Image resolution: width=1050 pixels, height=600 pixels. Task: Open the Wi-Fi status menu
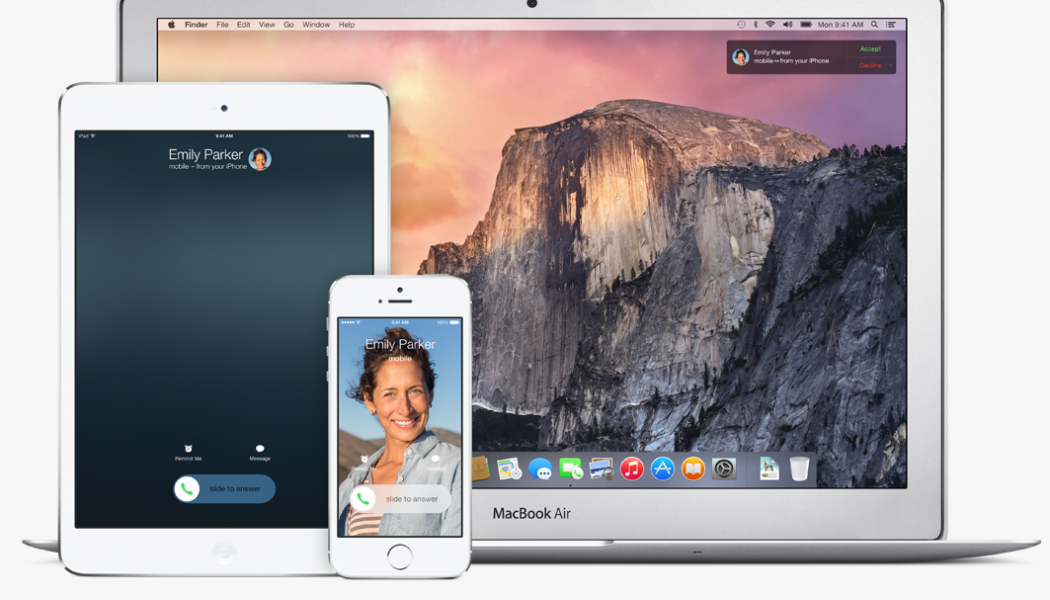[x=769, y=24]
